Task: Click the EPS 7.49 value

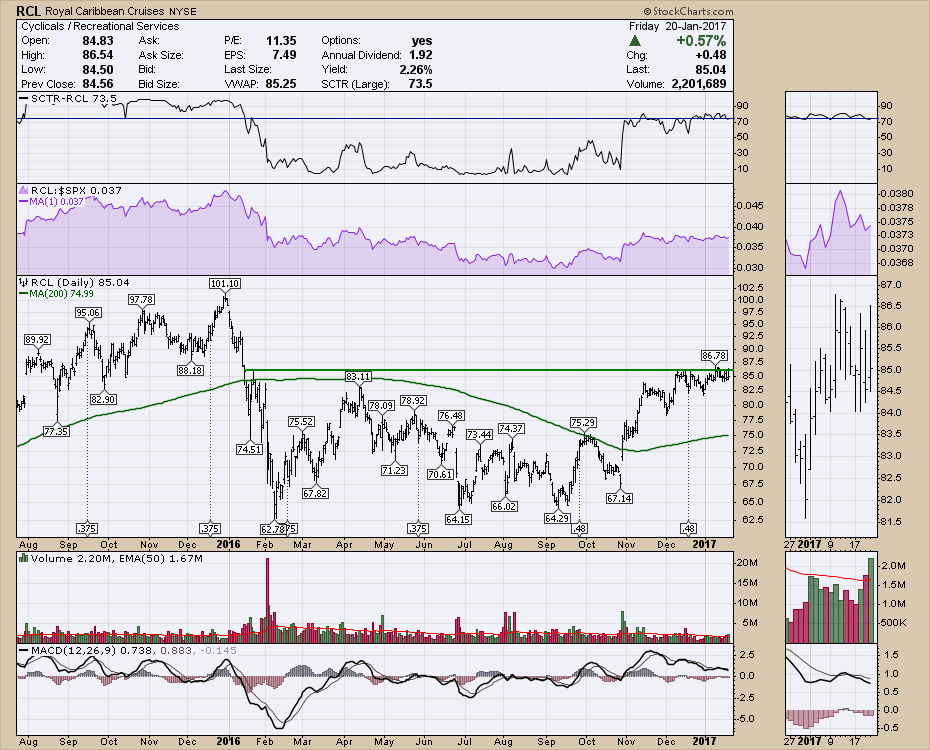Action: tap(284, 55)
